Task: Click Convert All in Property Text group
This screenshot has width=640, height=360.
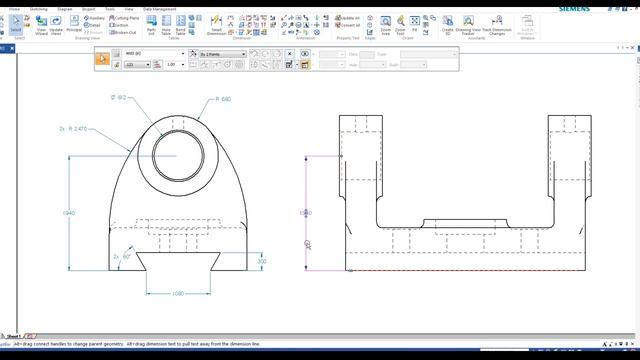Action: (x=348, y=25)
